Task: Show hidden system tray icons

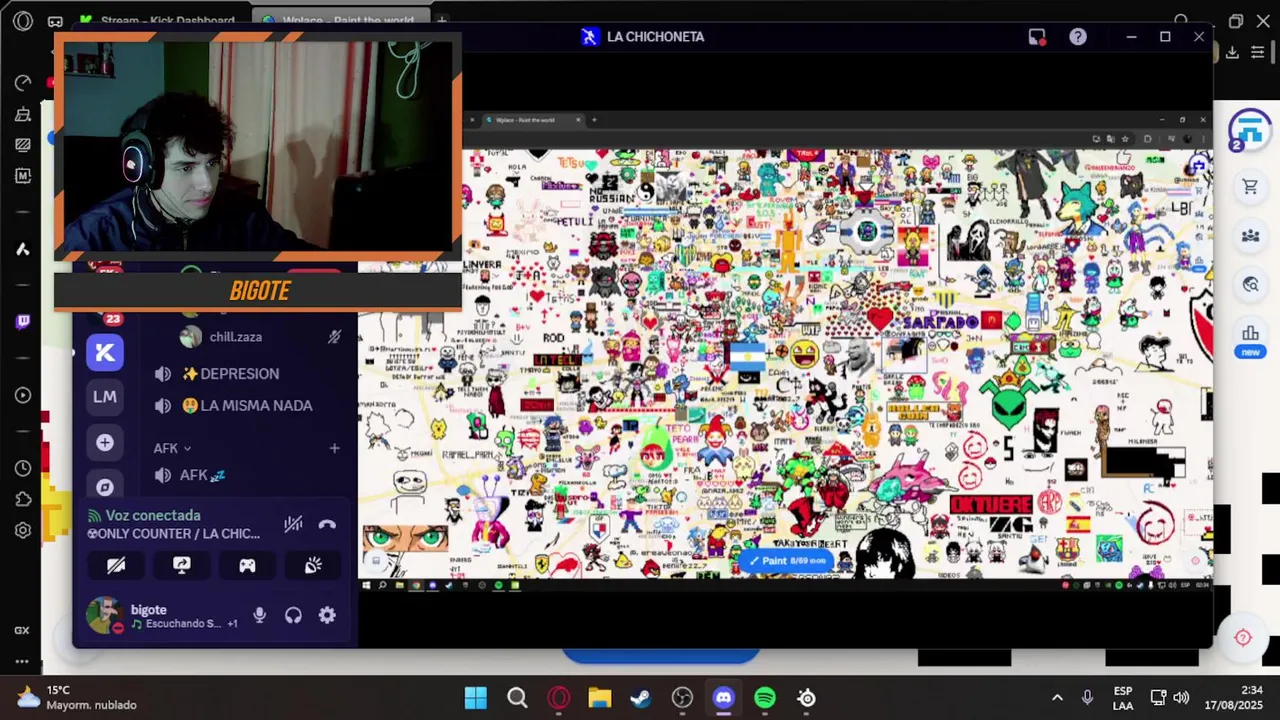Action: [x=1057, y=698]
